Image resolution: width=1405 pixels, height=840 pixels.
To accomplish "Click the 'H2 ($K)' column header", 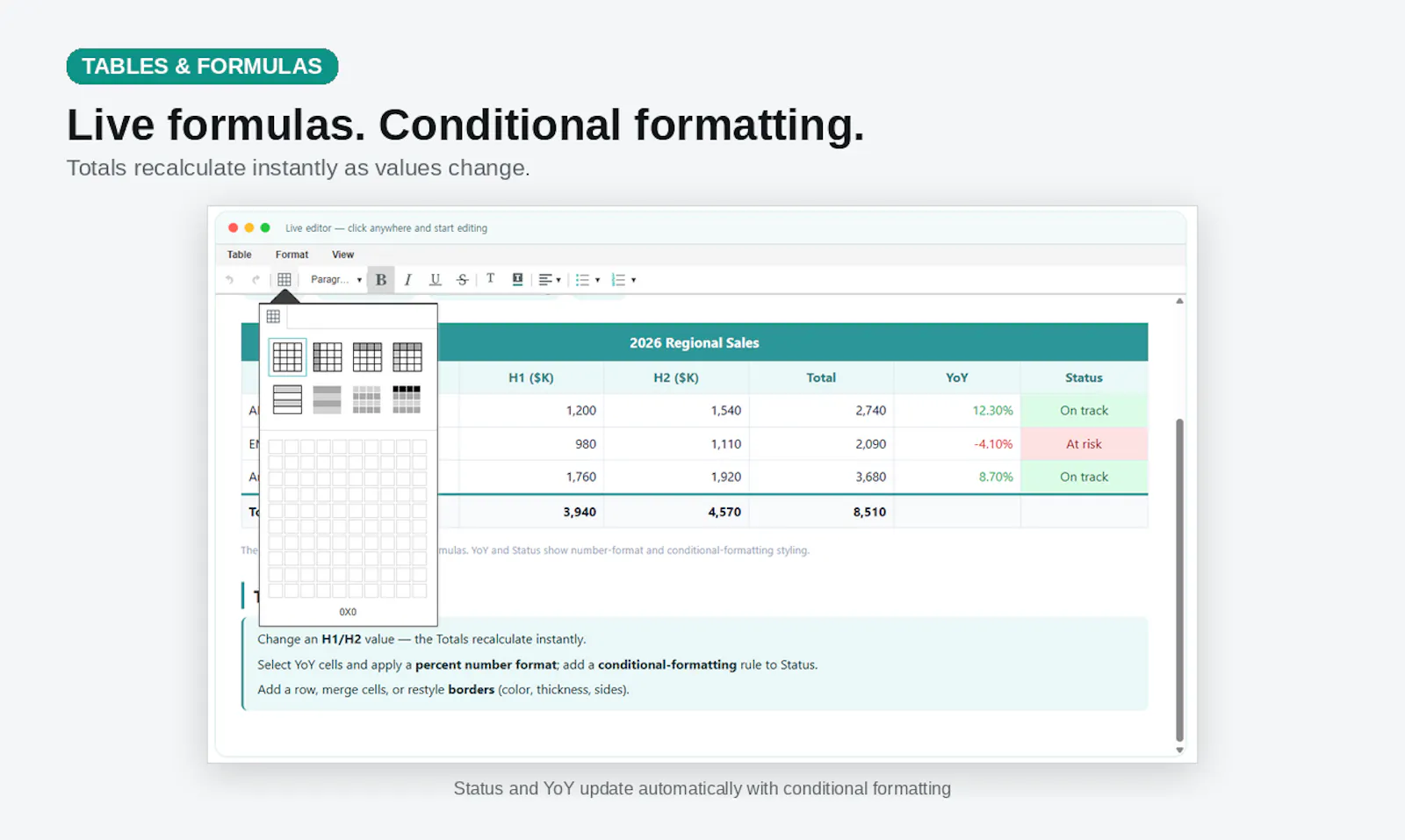I will click(x=676, y=377).
